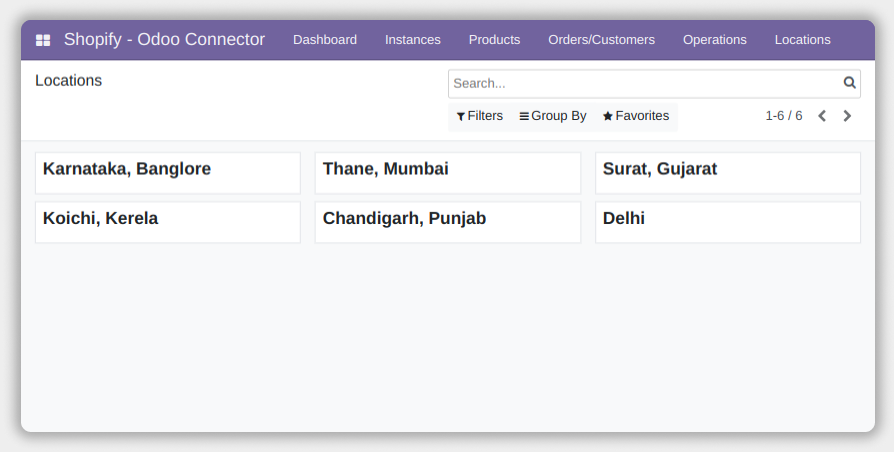The width and height of the screenshot is (894, 452).
Task: Open the Koichi, Kerela location card
Action: (168, 222)
